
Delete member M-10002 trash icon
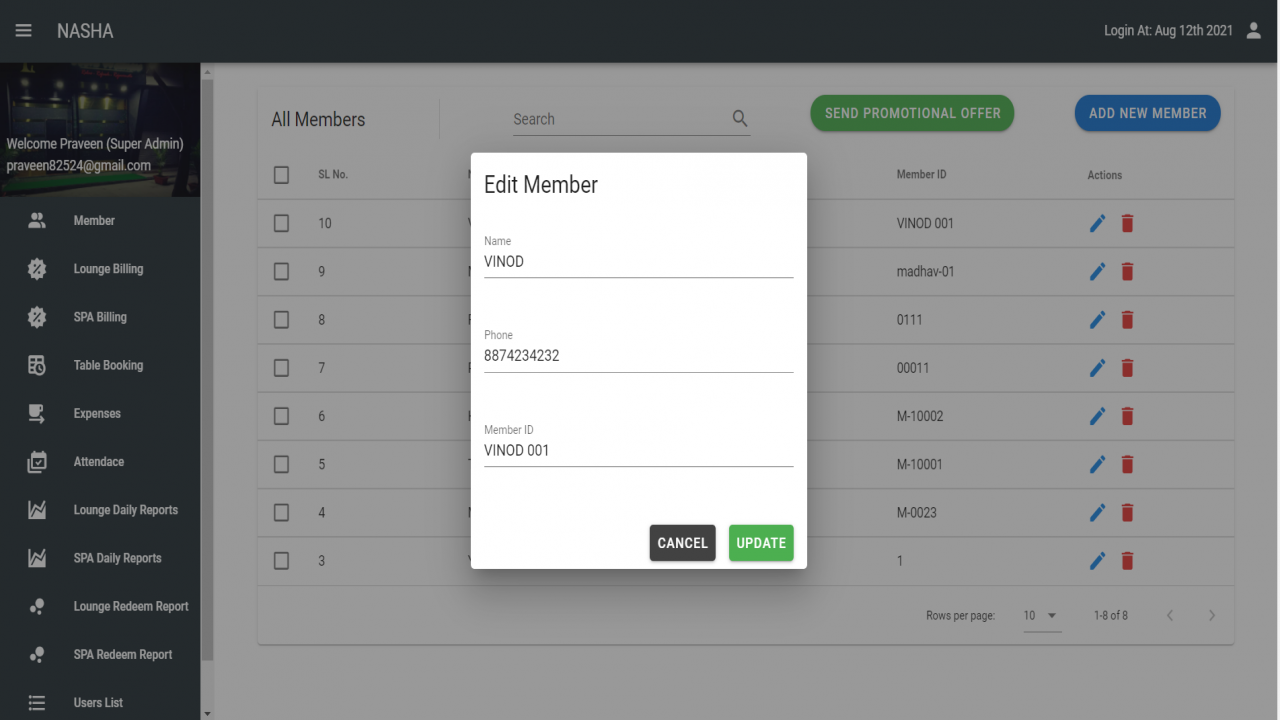pos(1127,415)
